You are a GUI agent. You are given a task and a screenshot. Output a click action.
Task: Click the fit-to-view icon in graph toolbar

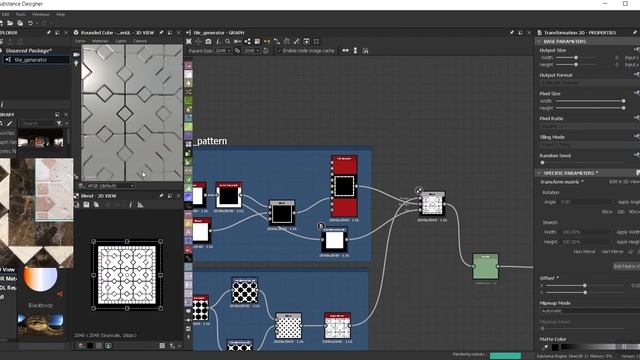click(189, 41)
